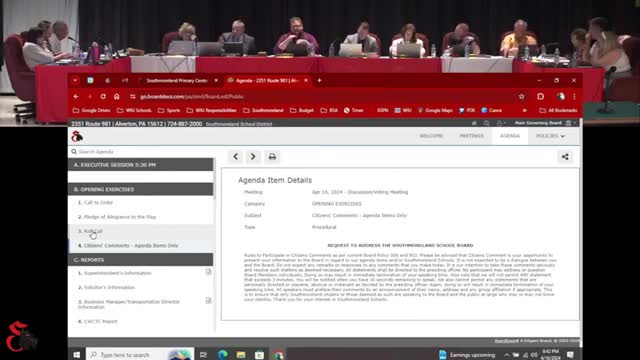Open the Chrome profile avatar

[x=561, y=97]
